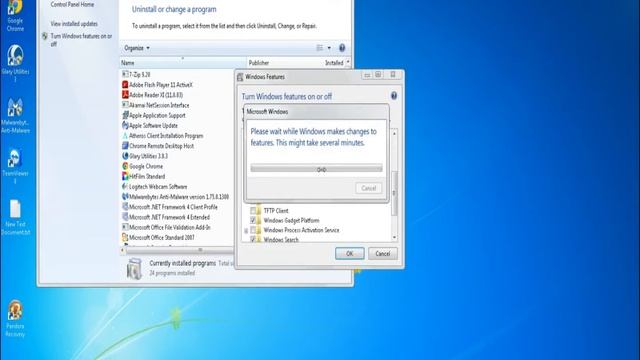This screenshot has height=360, width=640.
Task: Select Malwarebytes Anti-Malware version list icon
Action: (x=125, y=197)
